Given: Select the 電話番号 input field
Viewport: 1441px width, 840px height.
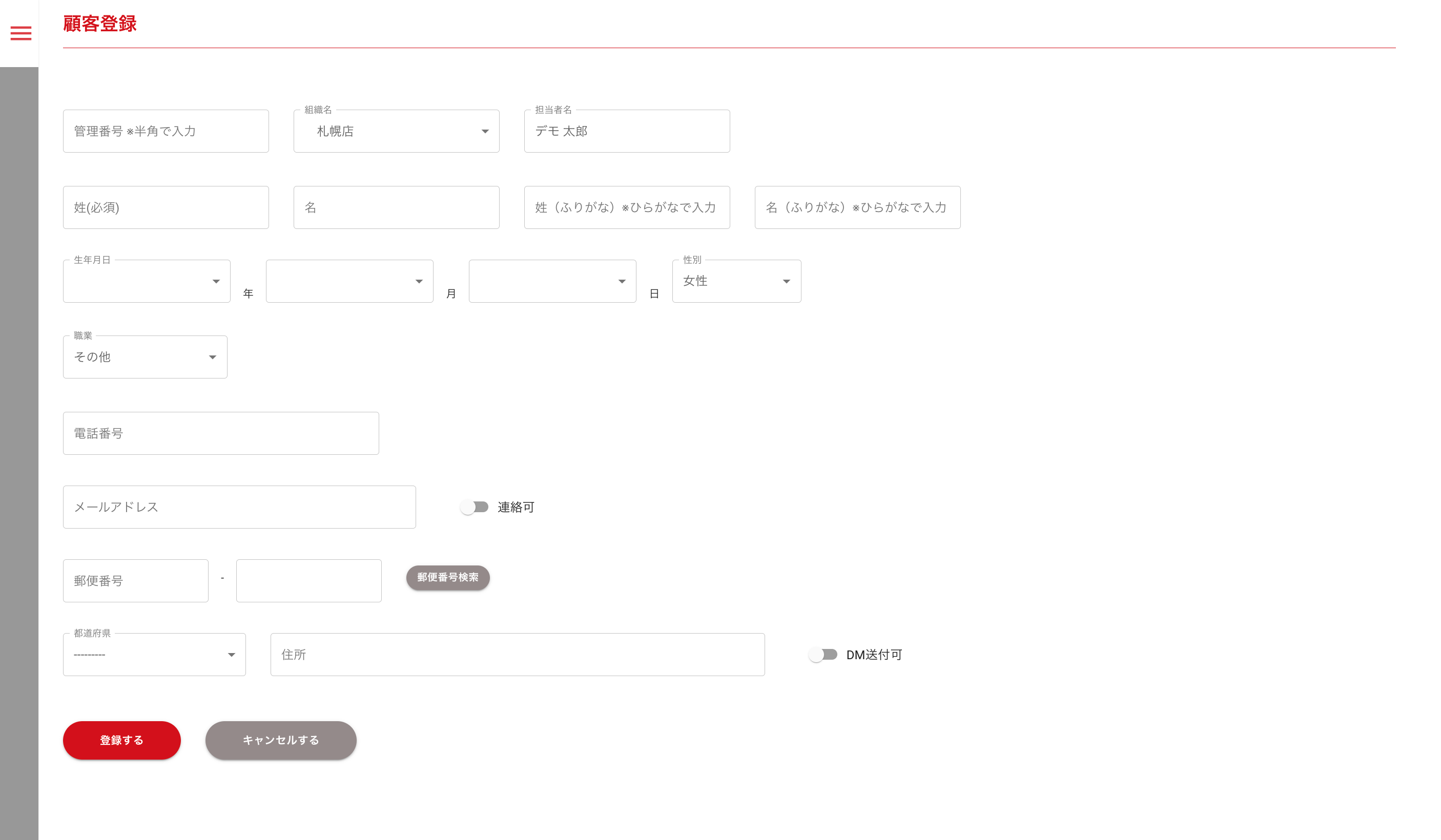Looking at the screenshot, I should pyautogui.click(x=221, y=433).
